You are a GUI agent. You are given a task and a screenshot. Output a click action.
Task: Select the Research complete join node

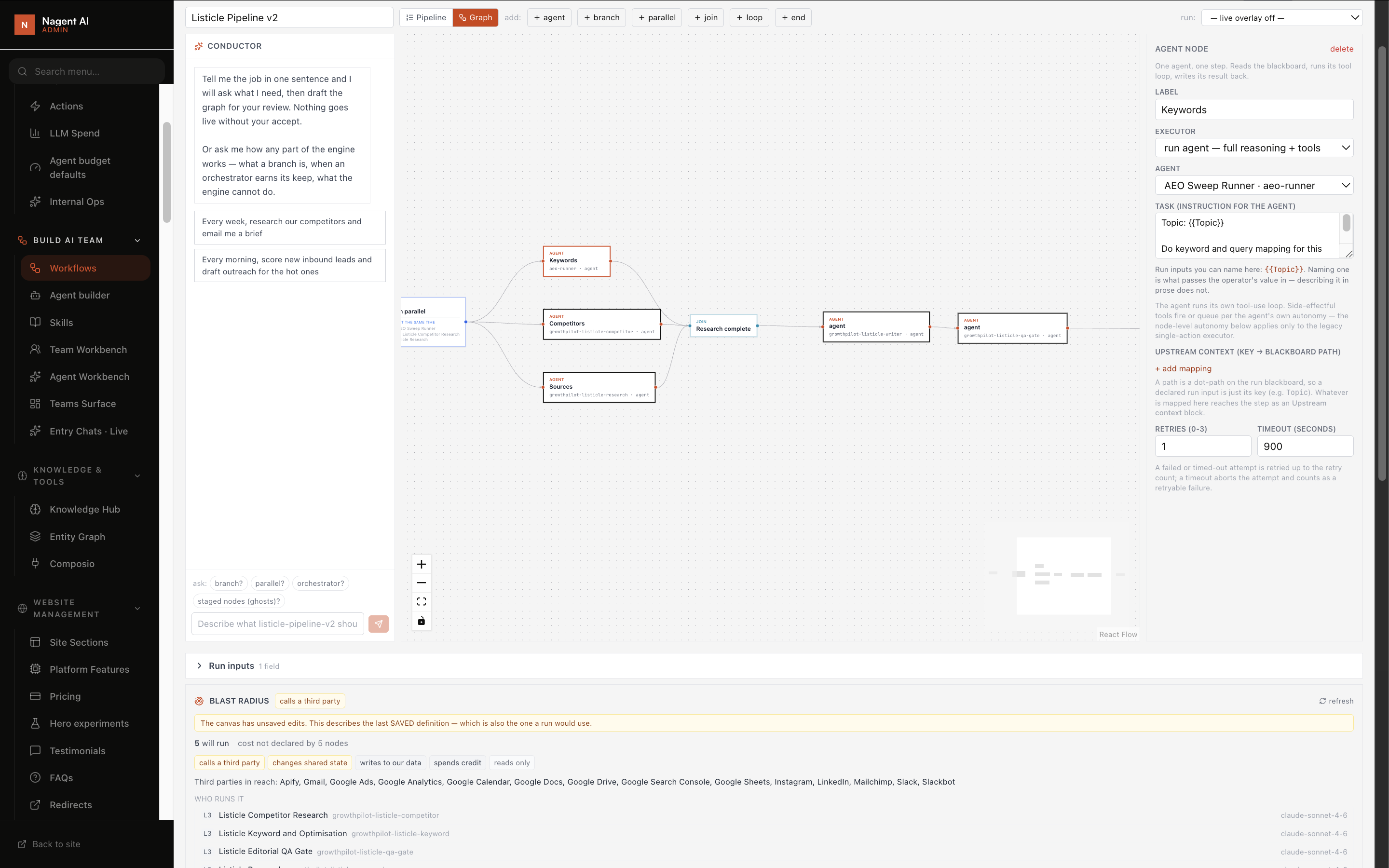(x=723, y=325)
